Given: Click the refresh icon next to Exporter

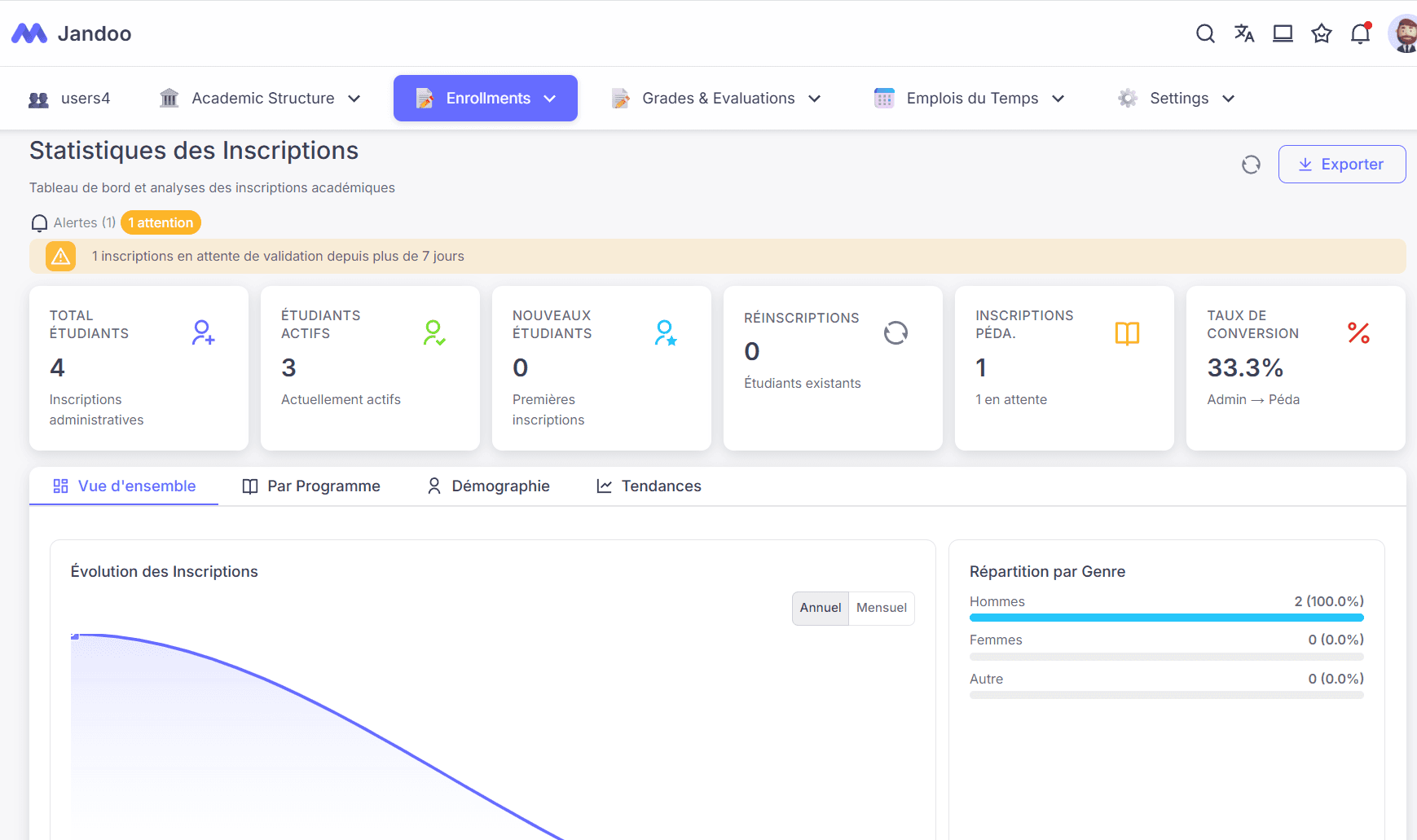Looking at the screenshot, I should (x=1252, y=164).
